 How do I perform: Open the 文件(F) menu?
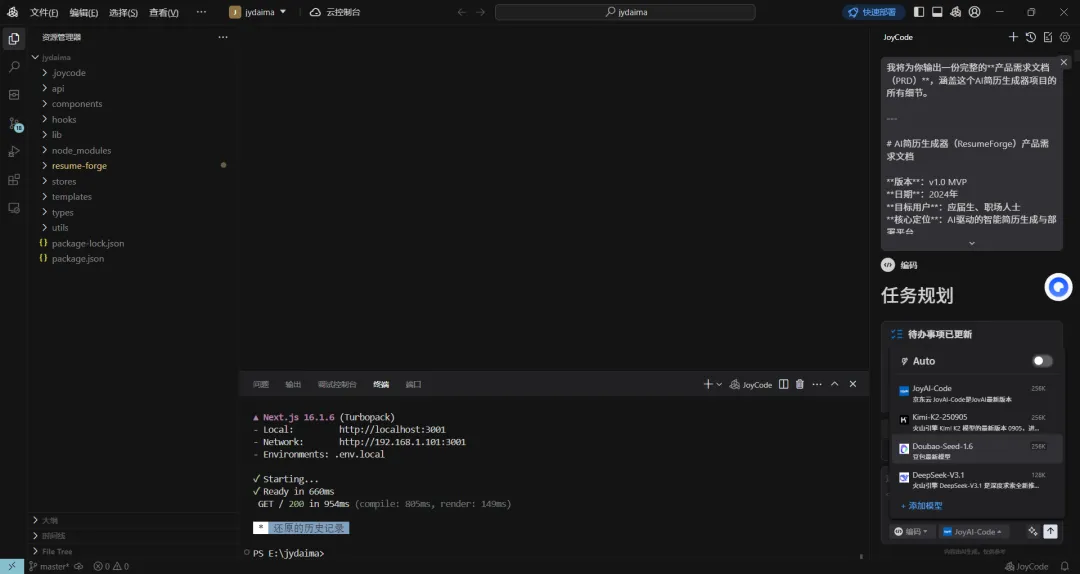[44, 12]
